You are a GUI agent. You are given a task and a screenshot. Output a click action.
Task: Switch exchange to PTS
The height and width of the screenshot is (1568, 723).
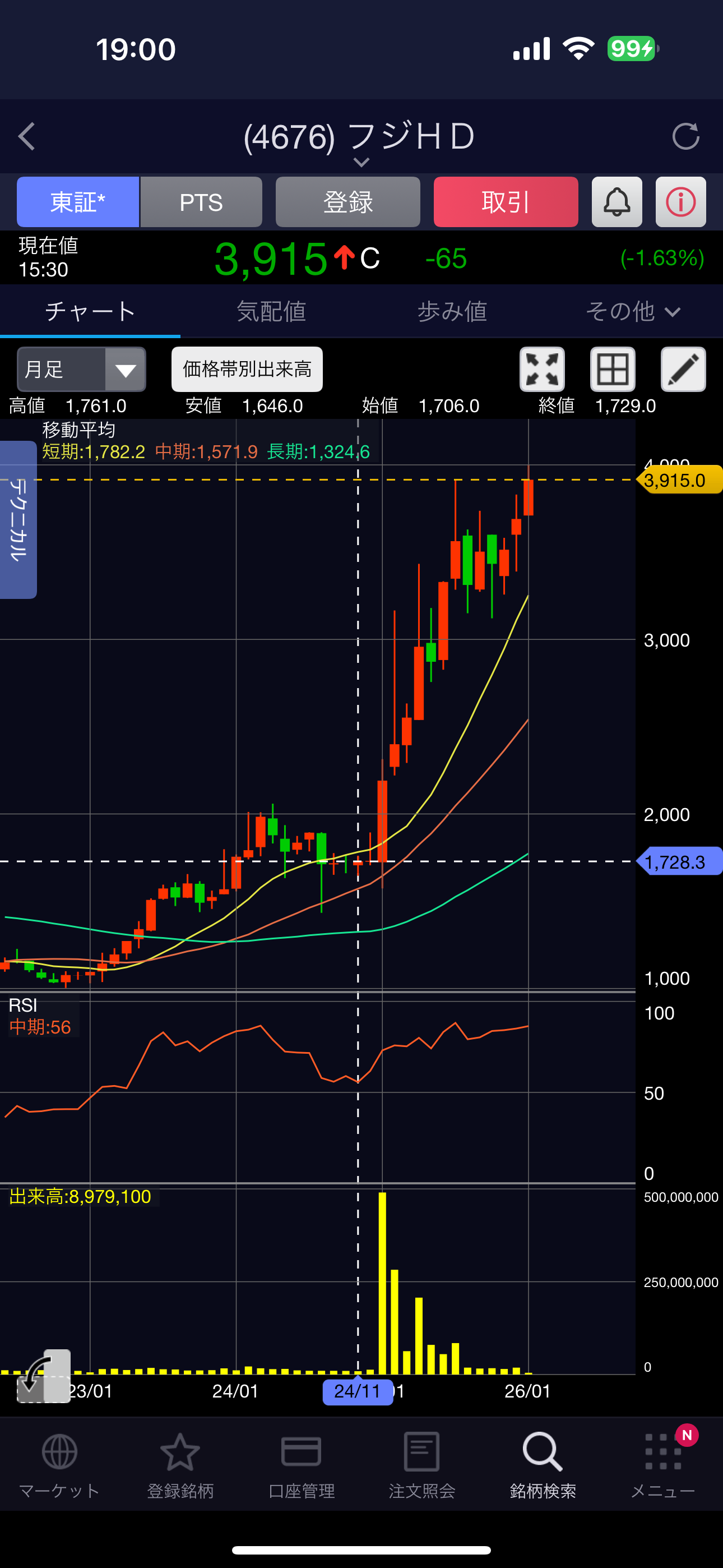[201, 202]
